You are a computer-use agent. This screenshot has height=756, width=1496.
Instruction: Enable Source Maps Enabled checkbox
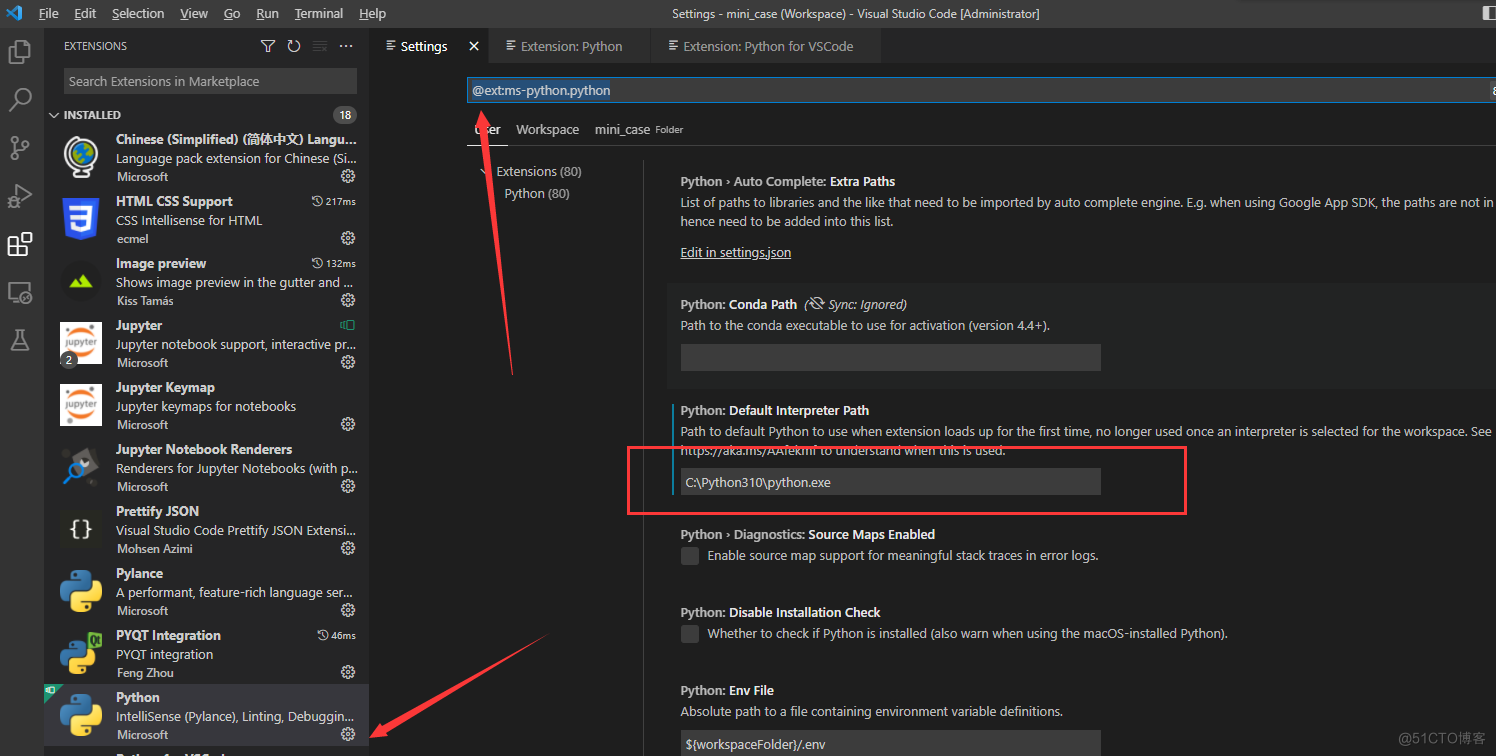(x=690, y=556)
